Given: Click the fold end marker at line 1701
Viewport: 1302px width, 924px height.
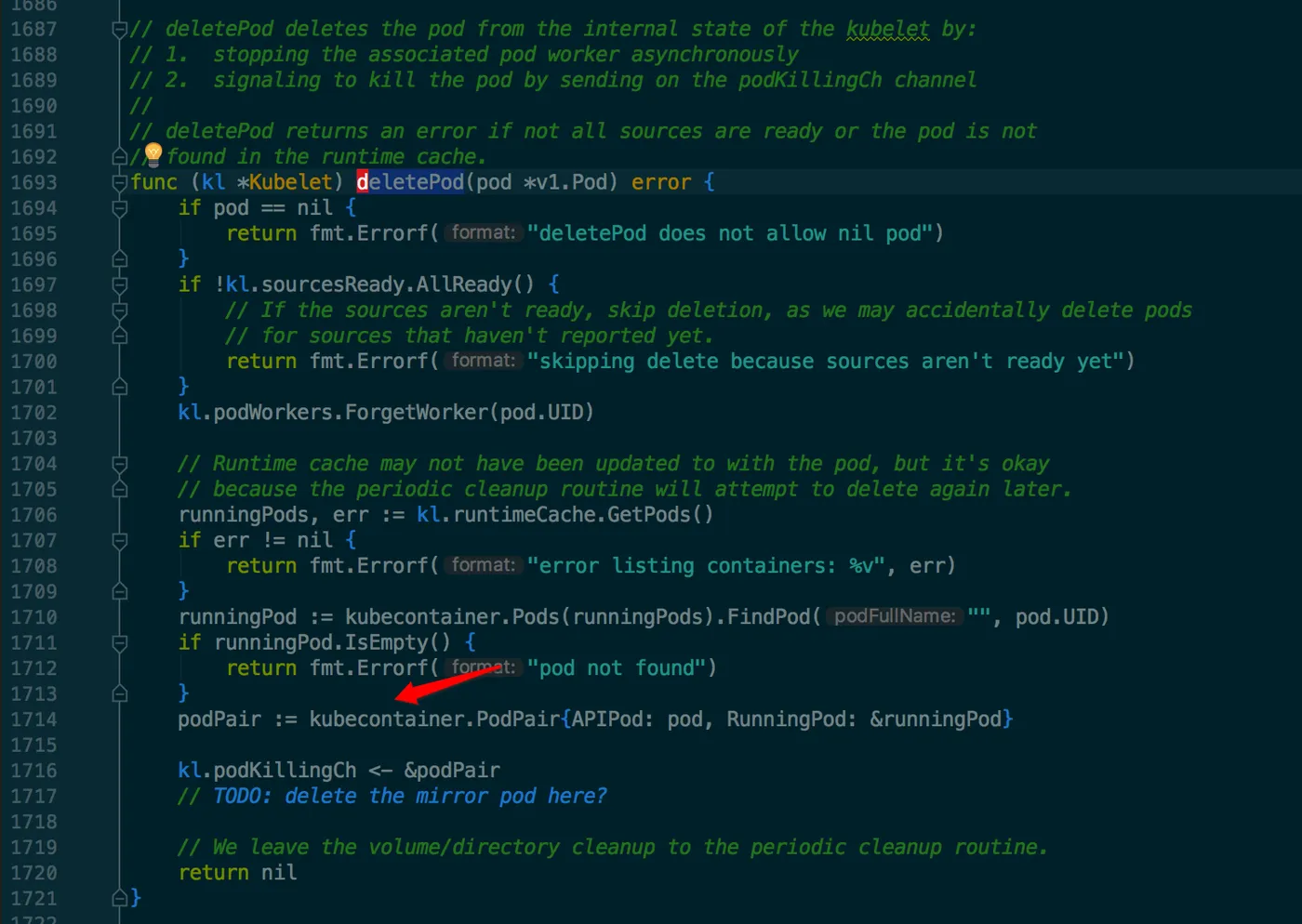Looking at the screenshot, I should point(119,387).
